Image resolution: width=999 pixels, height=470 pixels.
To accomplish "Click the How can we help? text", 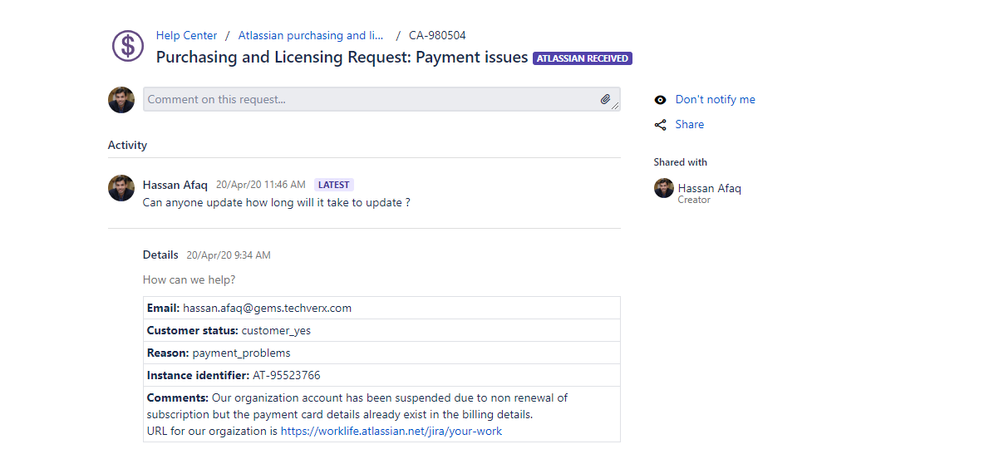I will (189, 280).
